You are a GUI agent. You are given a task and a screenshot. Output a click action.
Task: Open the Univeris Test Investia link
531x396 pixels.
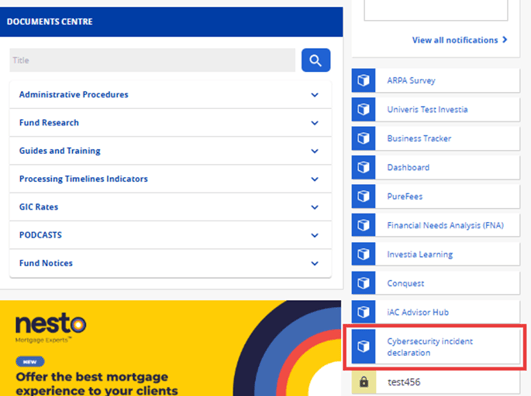[x=427, y=109]
